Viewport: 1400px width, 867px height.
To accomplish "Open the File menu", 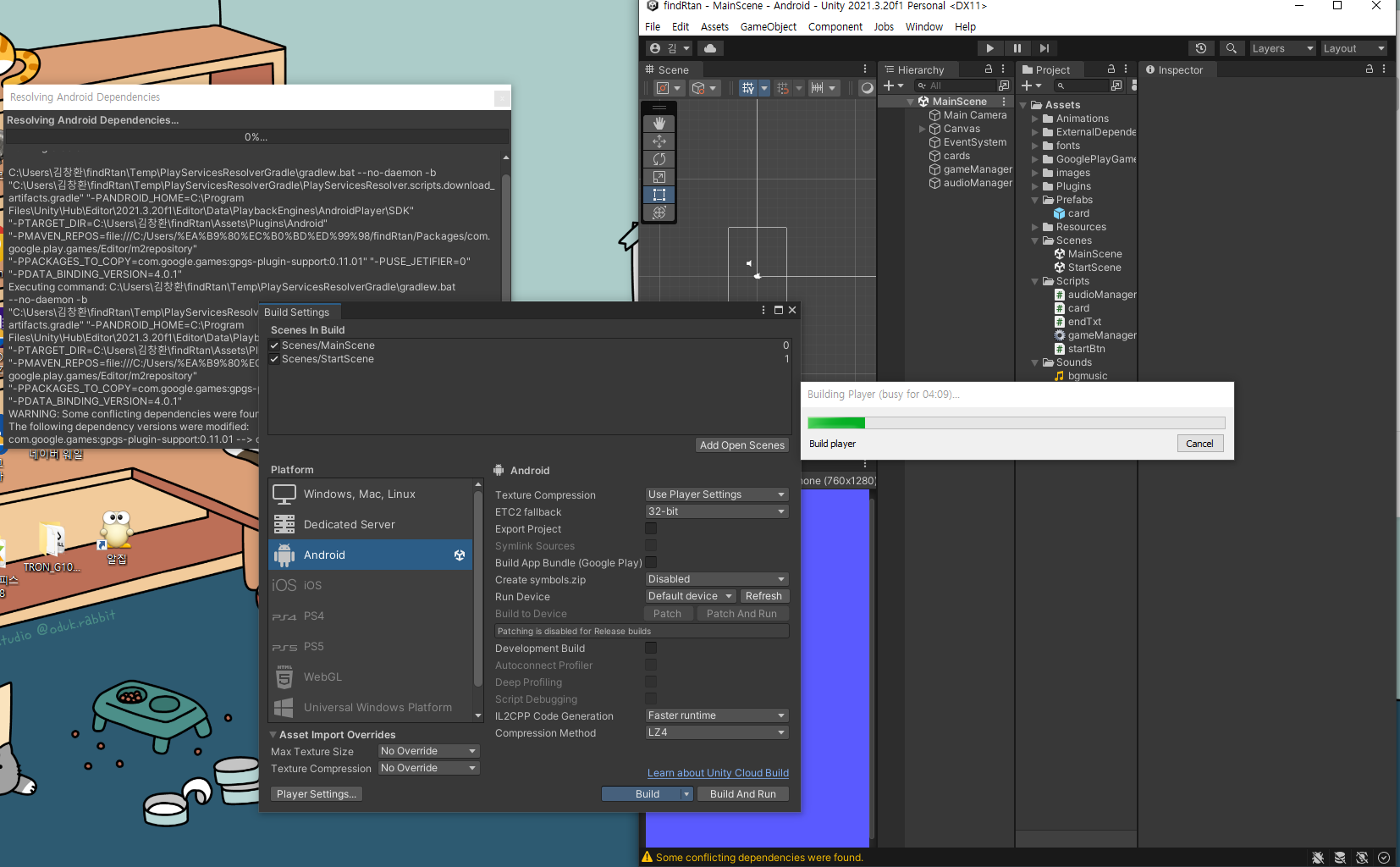I will point(653,26).
